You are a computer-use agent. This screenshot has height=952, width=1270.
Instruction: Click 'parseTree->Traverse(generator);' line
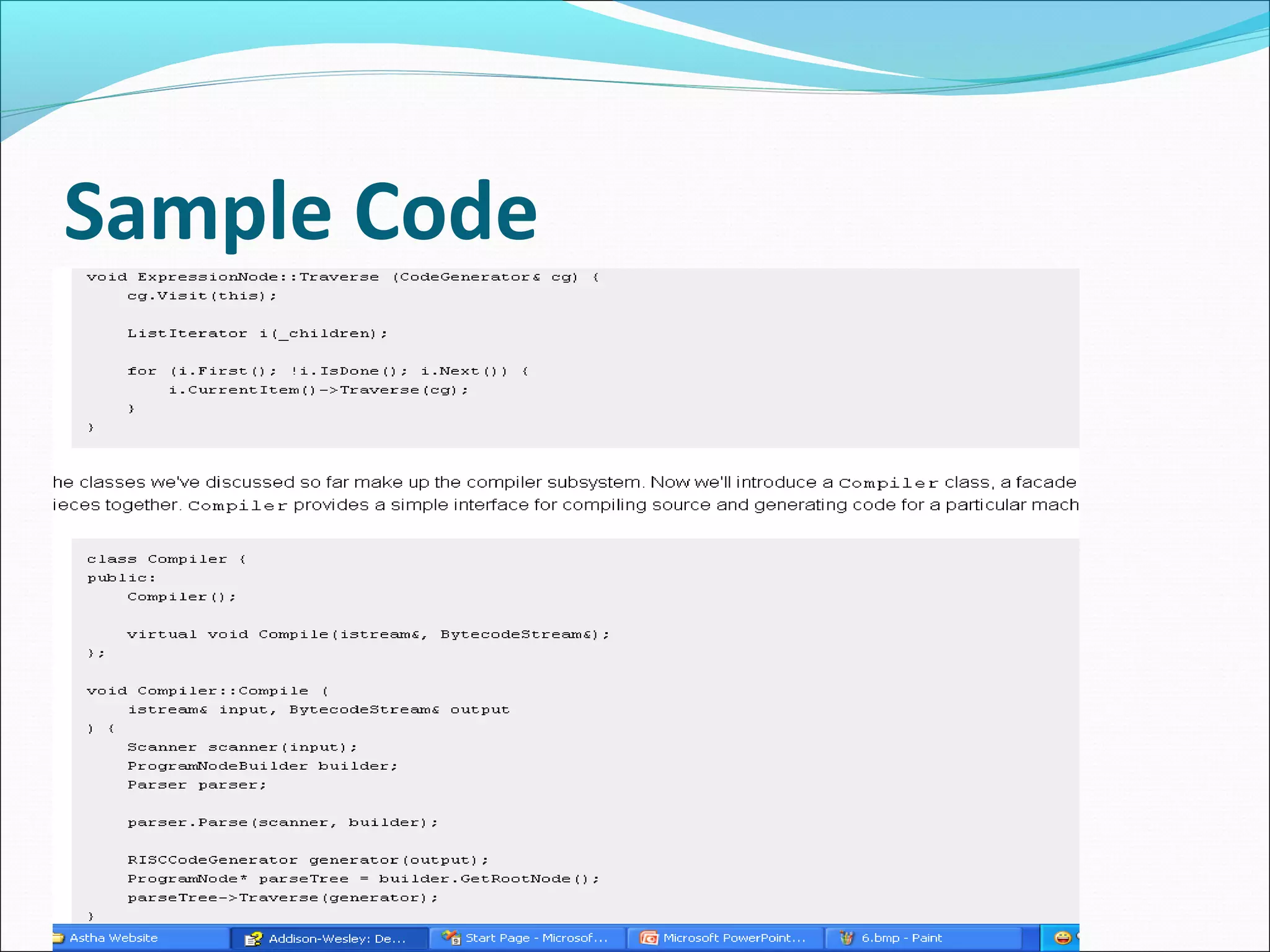(x=283, y=897)
